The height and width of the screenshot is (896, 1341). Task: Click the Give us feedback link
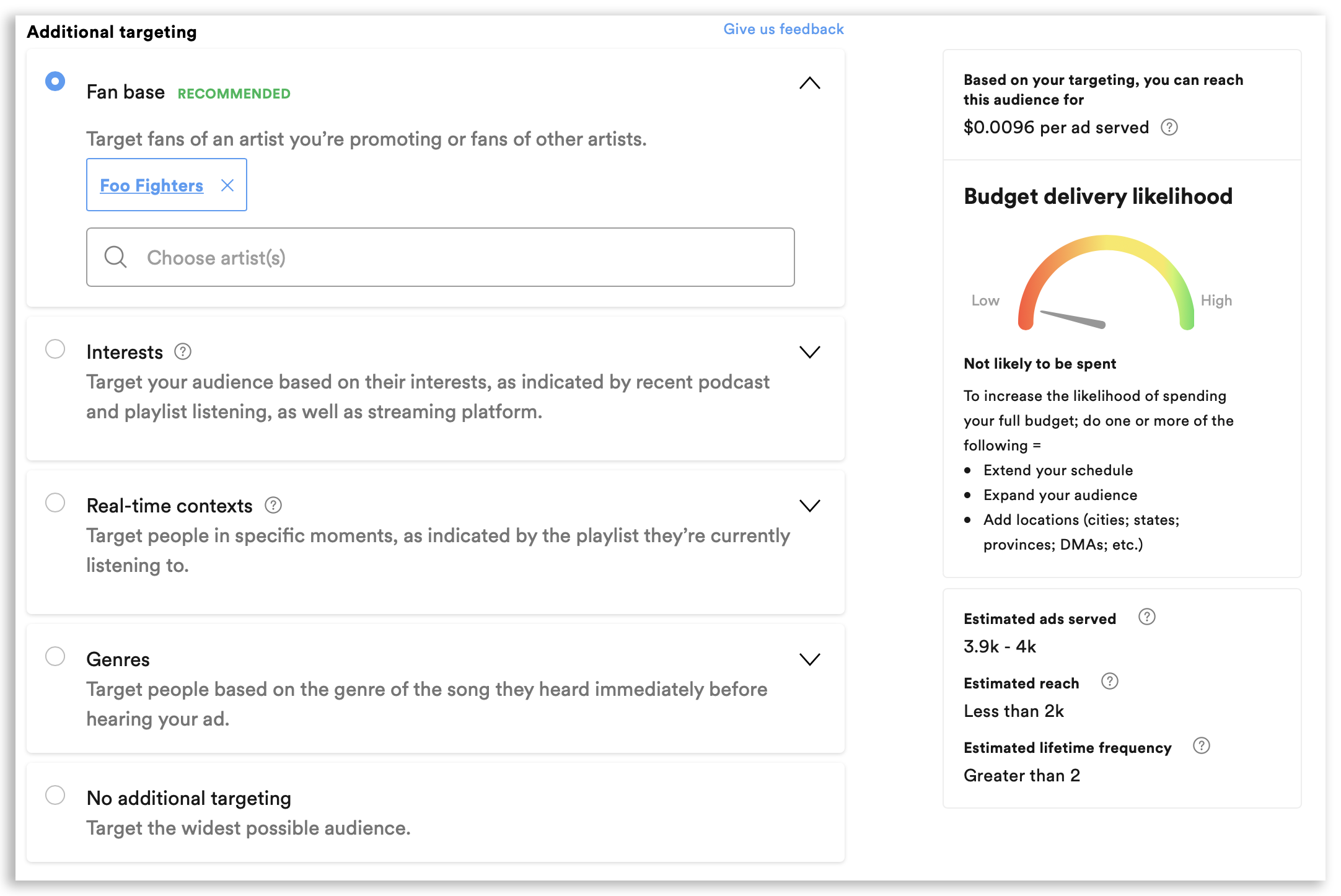pyautogui.click(x=783, y=29)
